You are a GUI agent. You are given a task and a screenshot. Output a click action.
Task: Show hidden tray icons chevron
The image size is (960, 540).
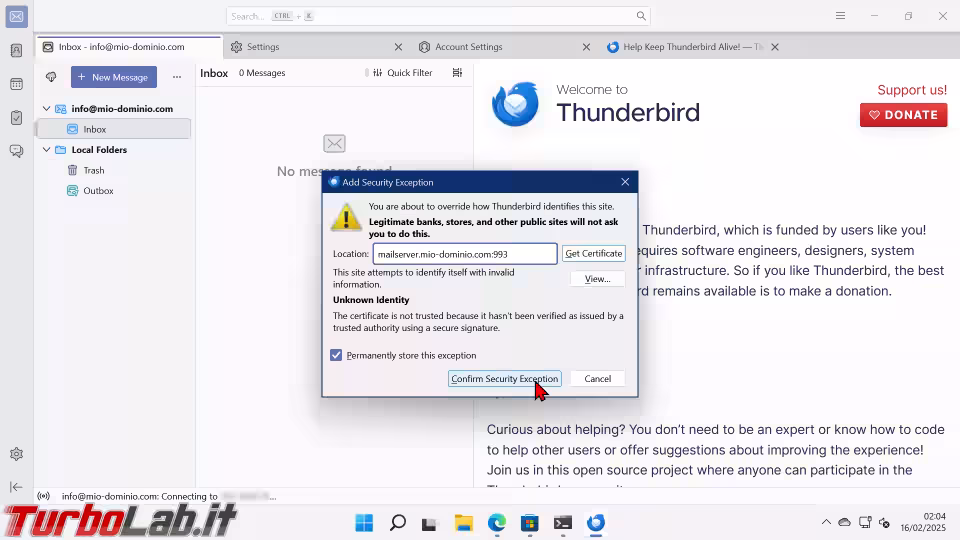coord(826,522)
